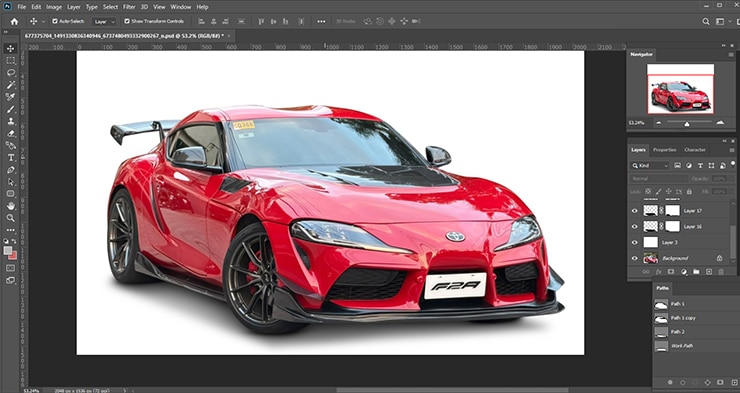The height and width of the screenshot is (393, 740).
Task: Select the Hand tool
Action: tap(10, 206)
